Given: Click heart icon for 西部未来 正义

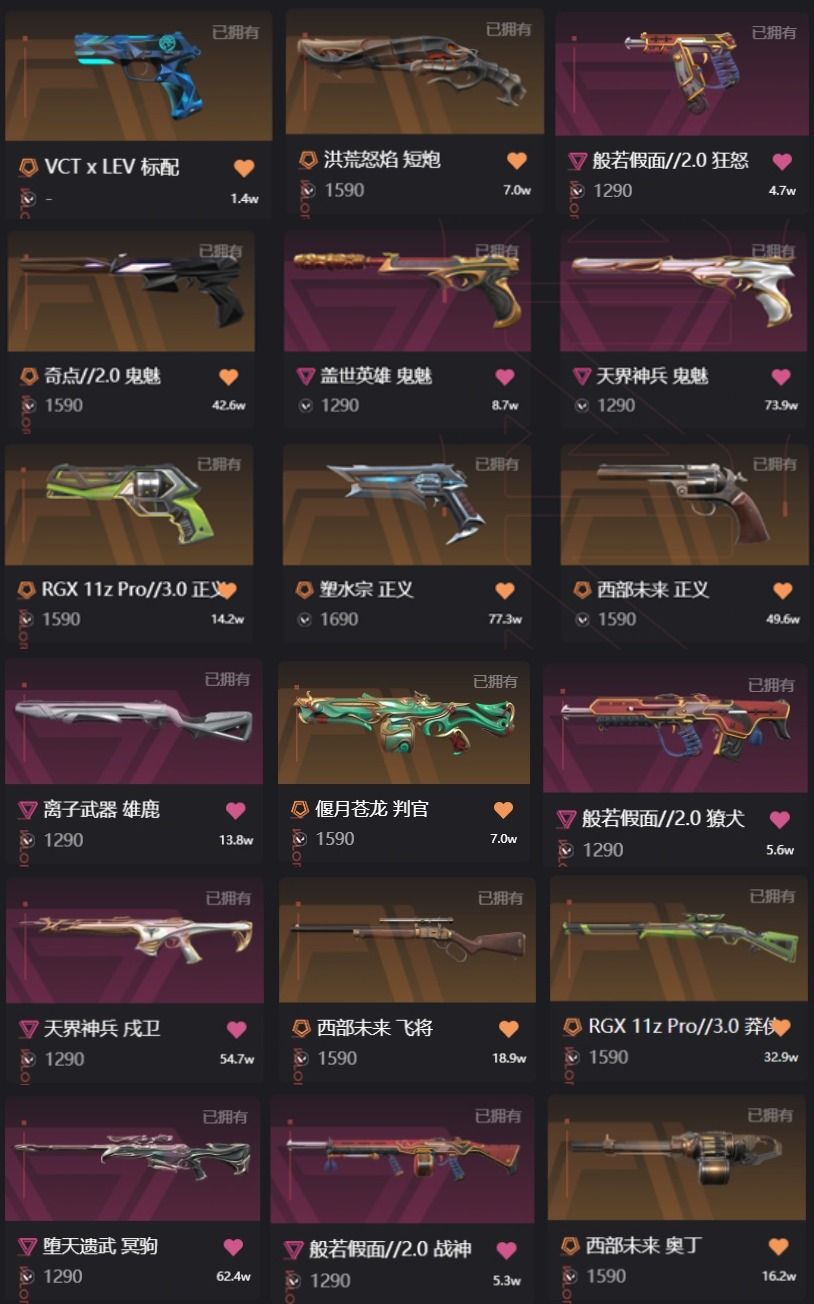Looking at the screenshot, I should [782, 590].
